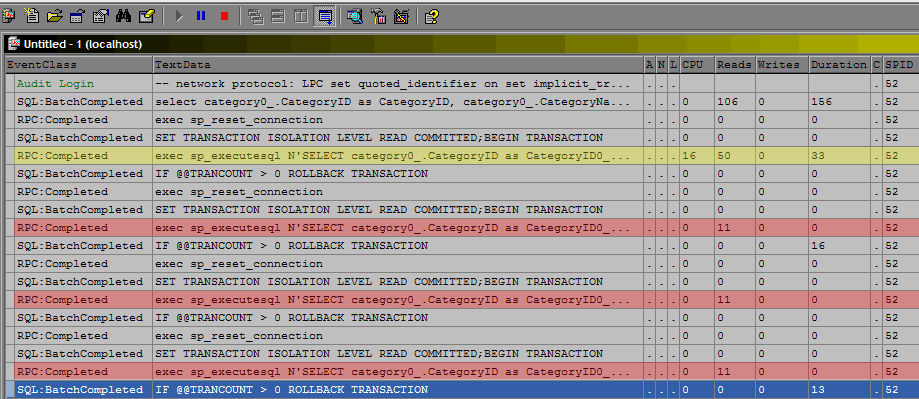
Task: Click the Reads value 106
Action: pos(728,102)
